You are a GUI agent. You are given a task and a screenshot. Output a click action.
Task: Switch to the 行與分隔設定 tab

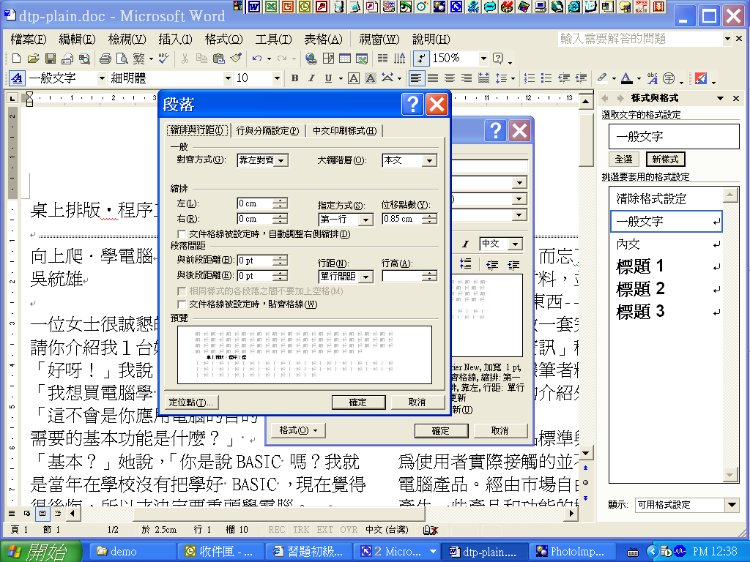pos(267,131)
